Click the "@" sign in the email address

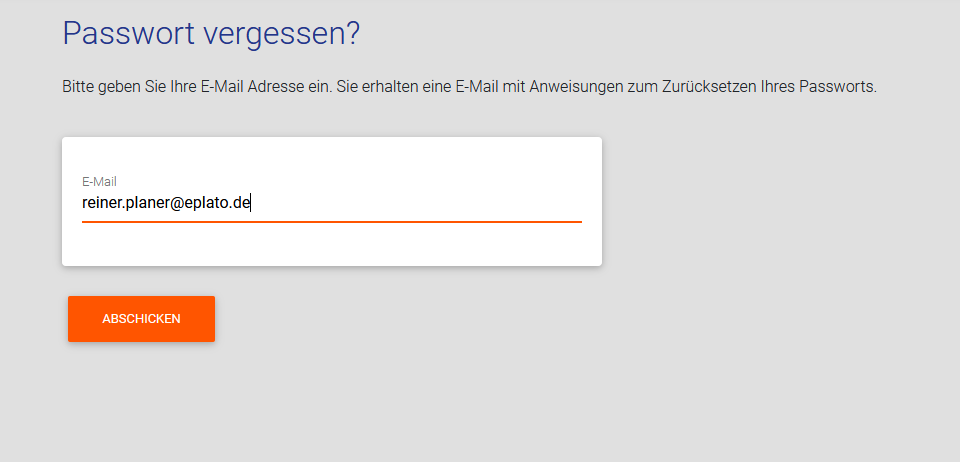pos(178,203)
